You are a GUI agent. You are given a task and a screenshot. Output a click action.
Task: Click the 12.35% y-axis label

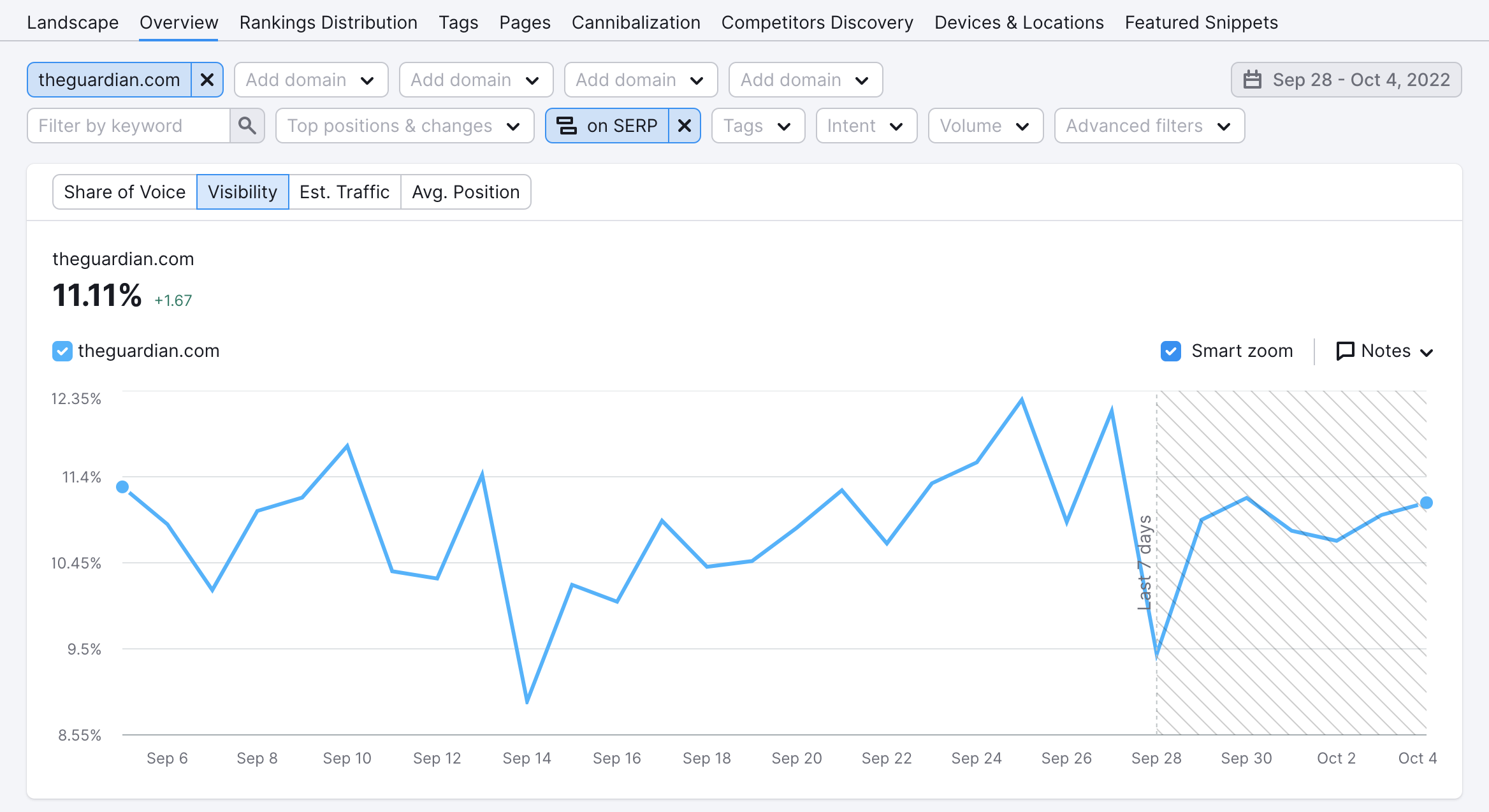pyautogui.click(x=76, y=399)
